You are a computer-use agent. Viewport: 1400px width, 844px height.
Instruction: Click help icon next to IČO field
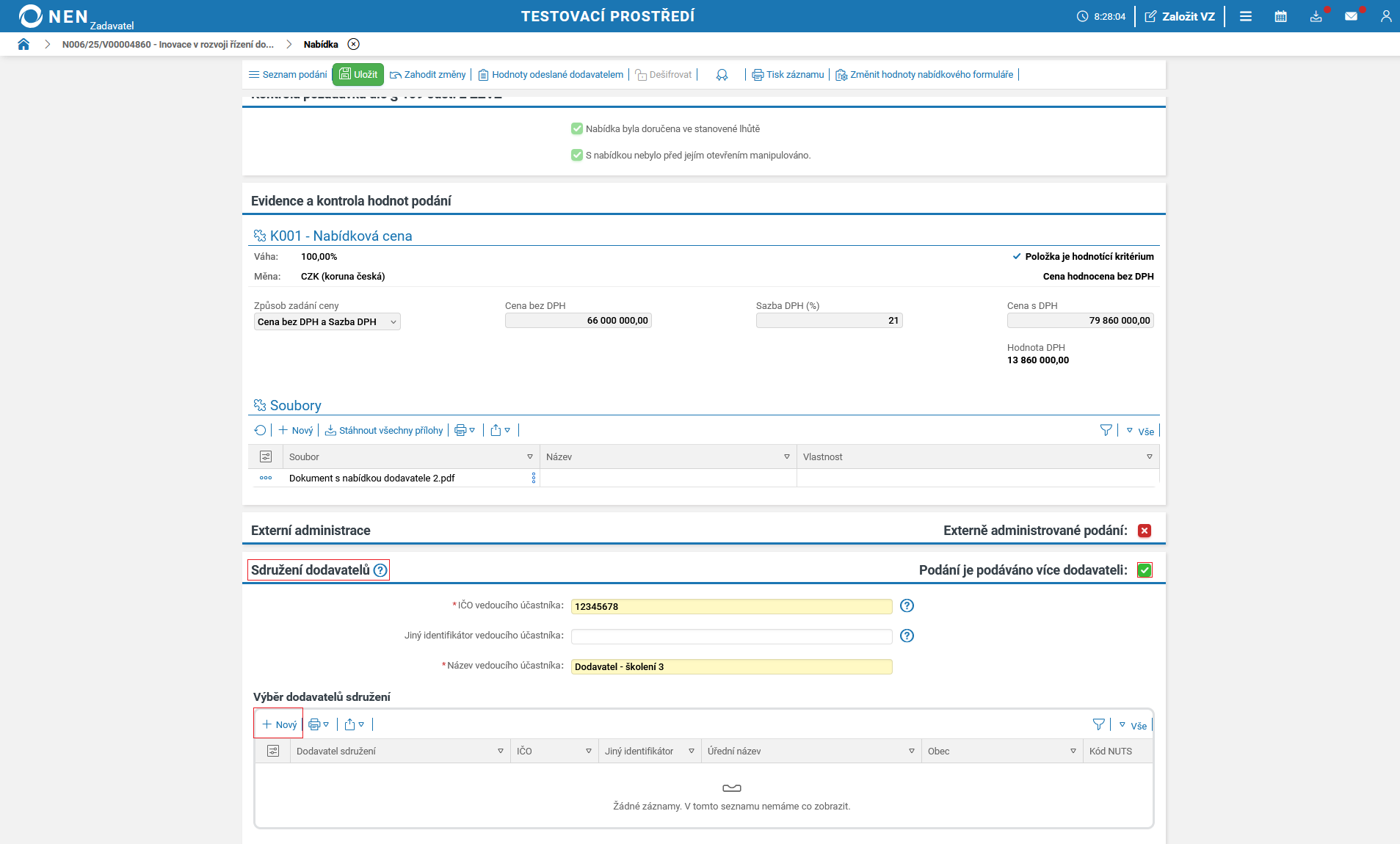[x=907, y=606]
